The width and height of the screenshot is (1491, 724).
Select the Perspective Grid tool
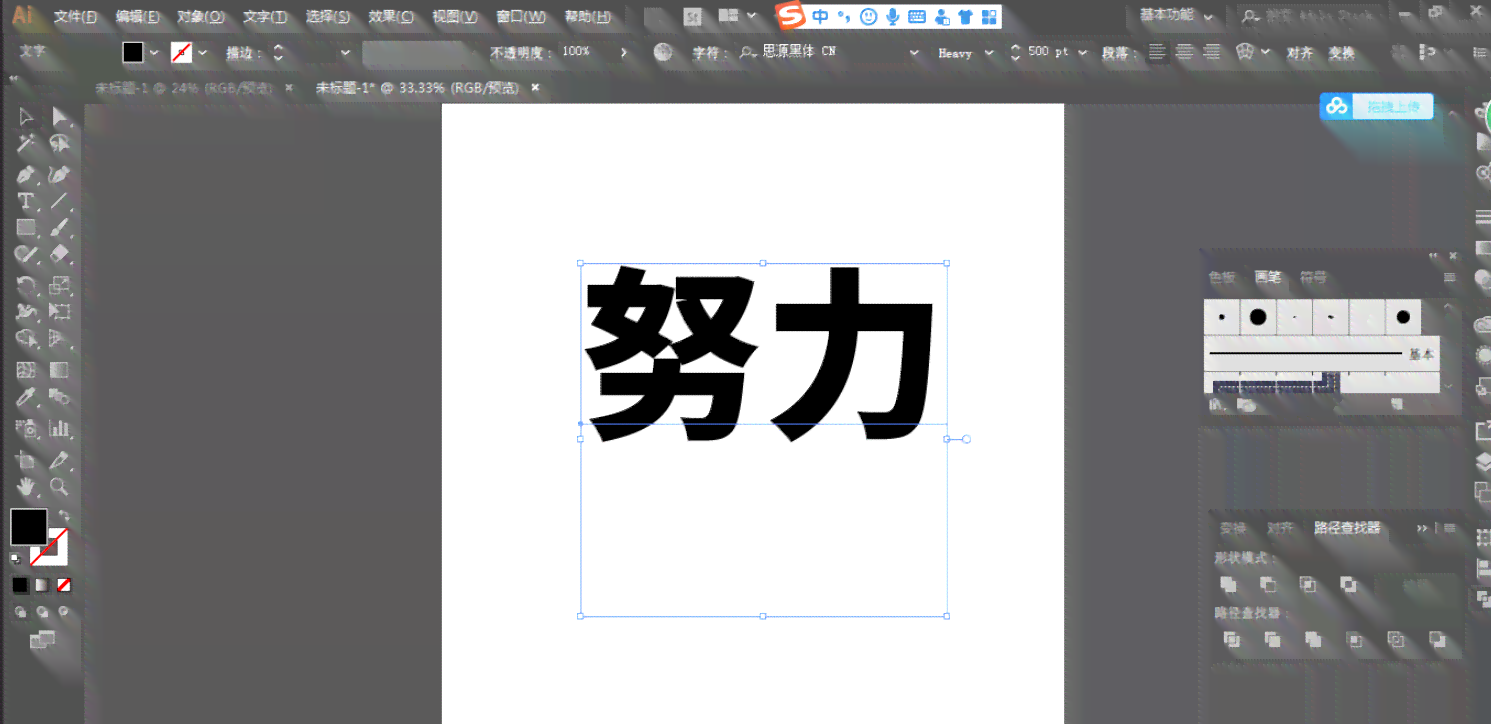pos(61,341)
